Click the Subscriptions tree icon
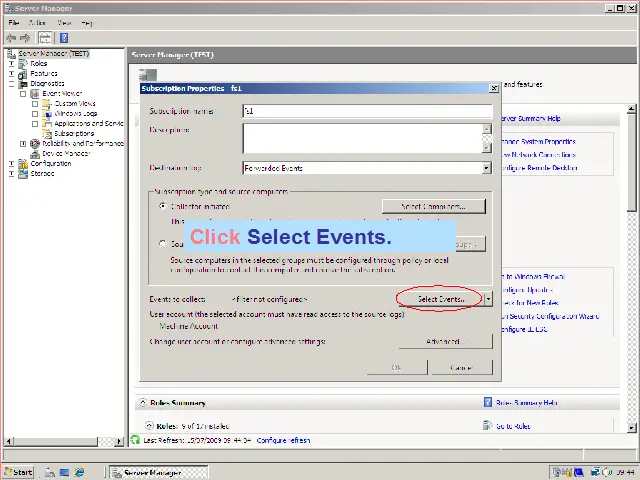This screenshot has width=640, height=480. [47, 134]
